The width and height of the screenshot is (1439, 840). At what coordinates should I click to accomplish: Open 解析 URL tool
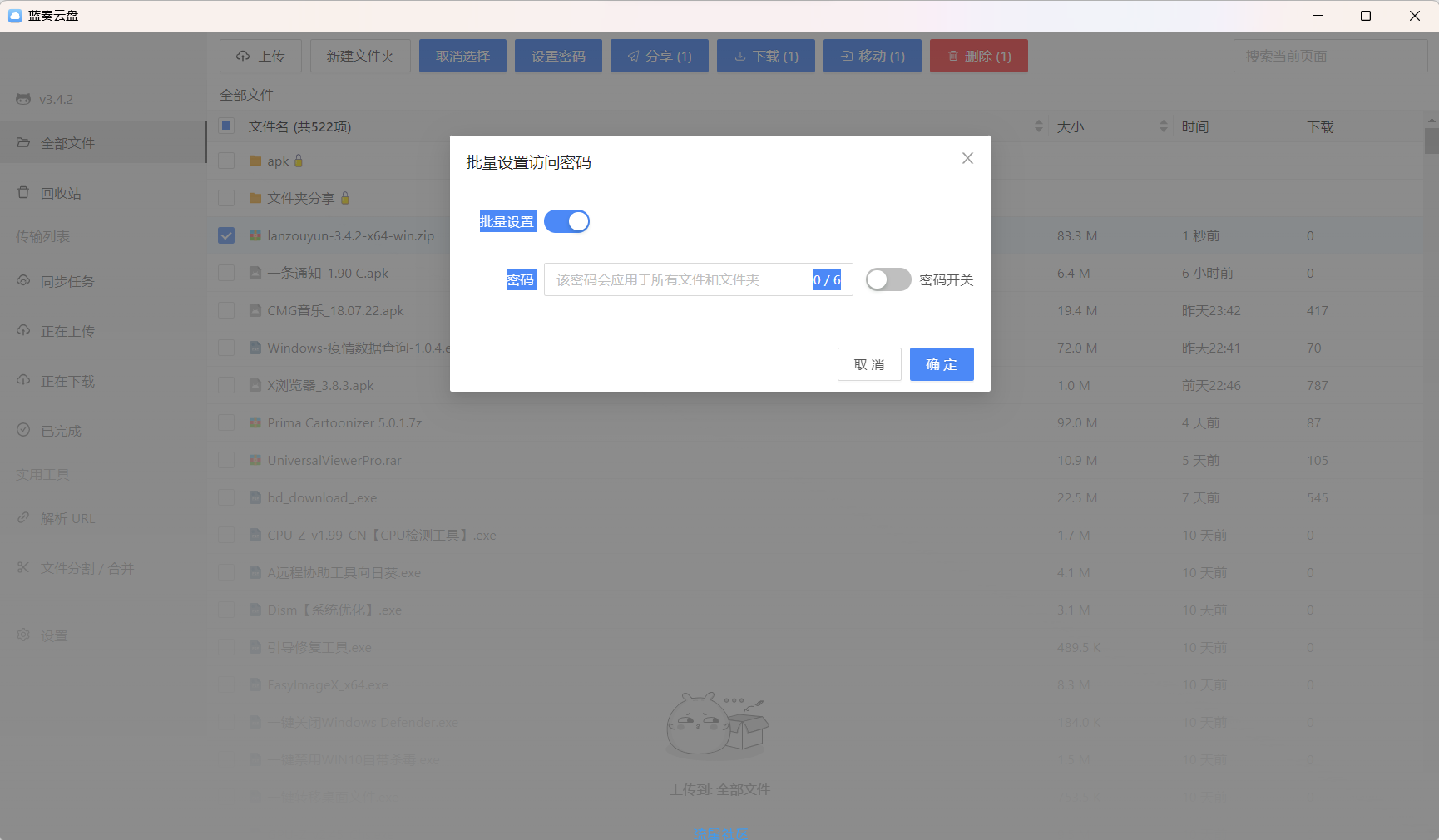103,518
